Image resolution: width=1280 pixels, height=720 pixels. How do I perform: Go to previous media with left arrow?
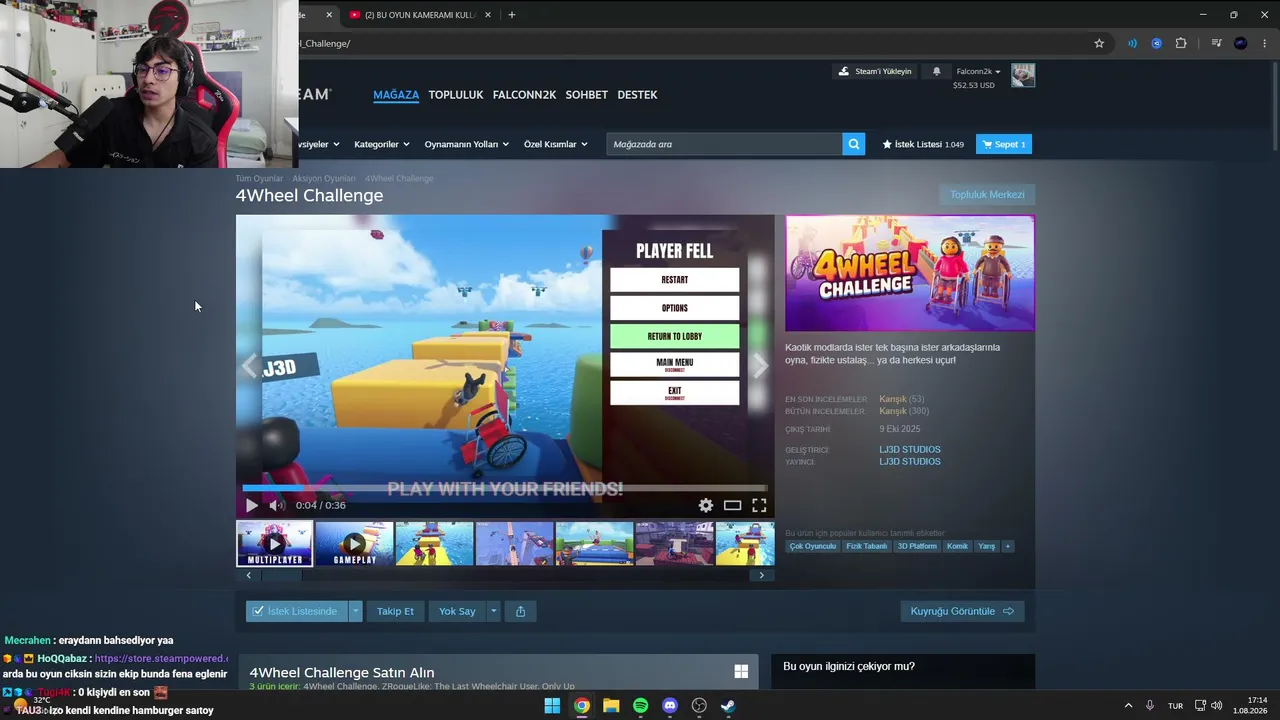[x=249, y=366]
